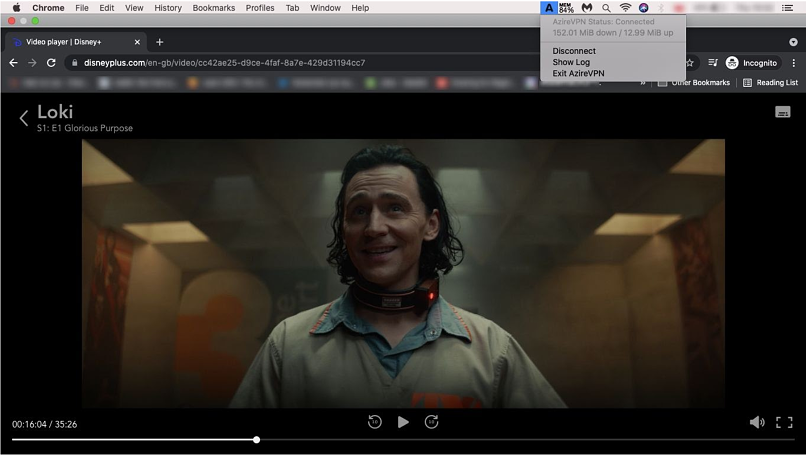Click the video progress bar handle
This screenshot has height=455, width=806.
tap(257, 440)
